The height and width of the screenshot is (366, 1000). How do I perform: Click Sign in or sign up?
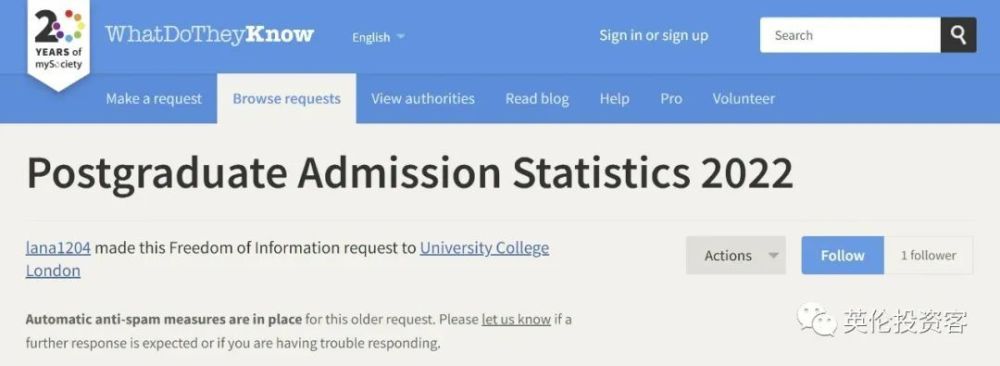(654, 36)
